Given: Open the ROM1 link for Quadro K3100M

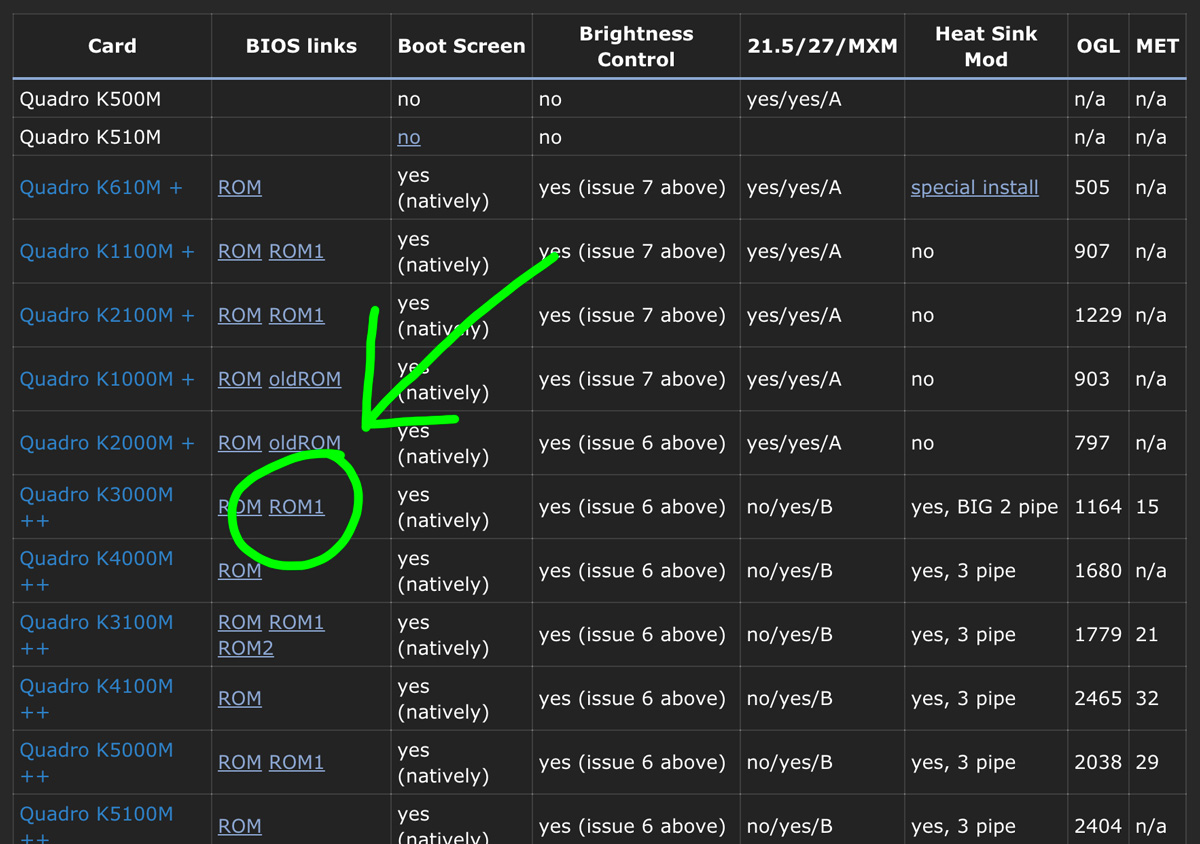Looking at the screenshot, I should [297, 622].
